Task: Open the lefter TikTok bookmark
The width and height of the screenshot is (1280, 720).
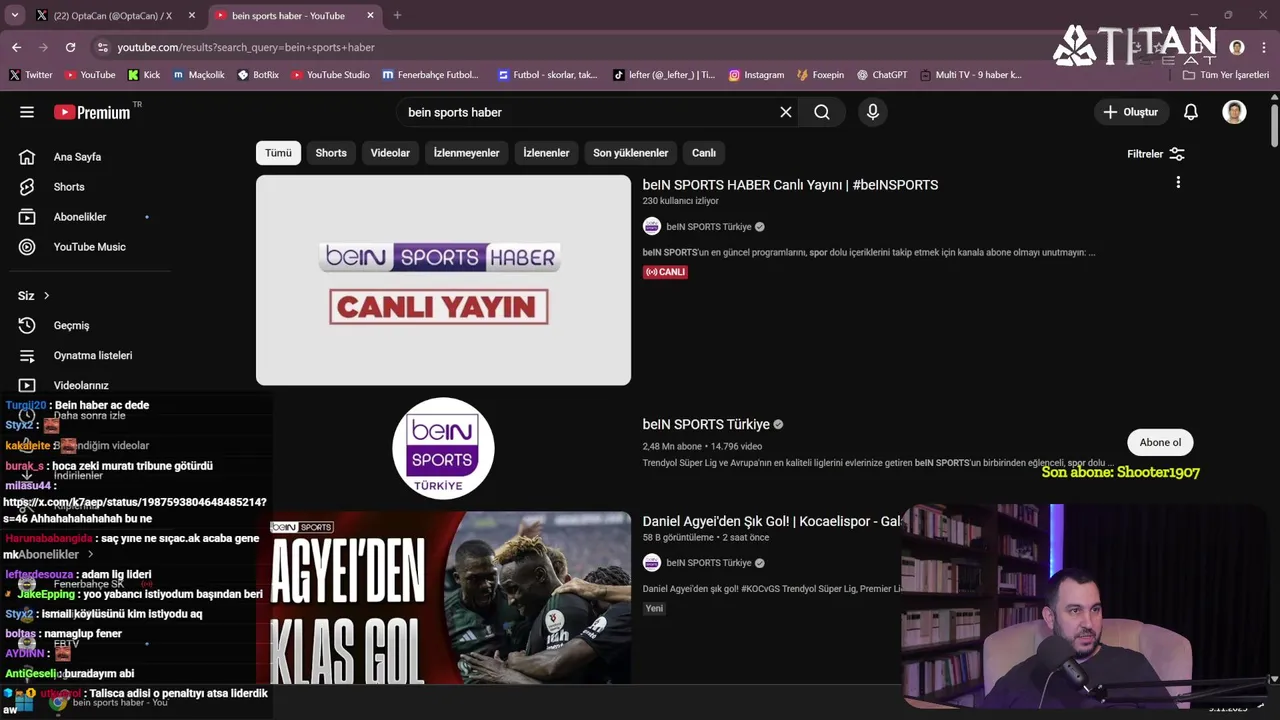Action: pos(664,75)
